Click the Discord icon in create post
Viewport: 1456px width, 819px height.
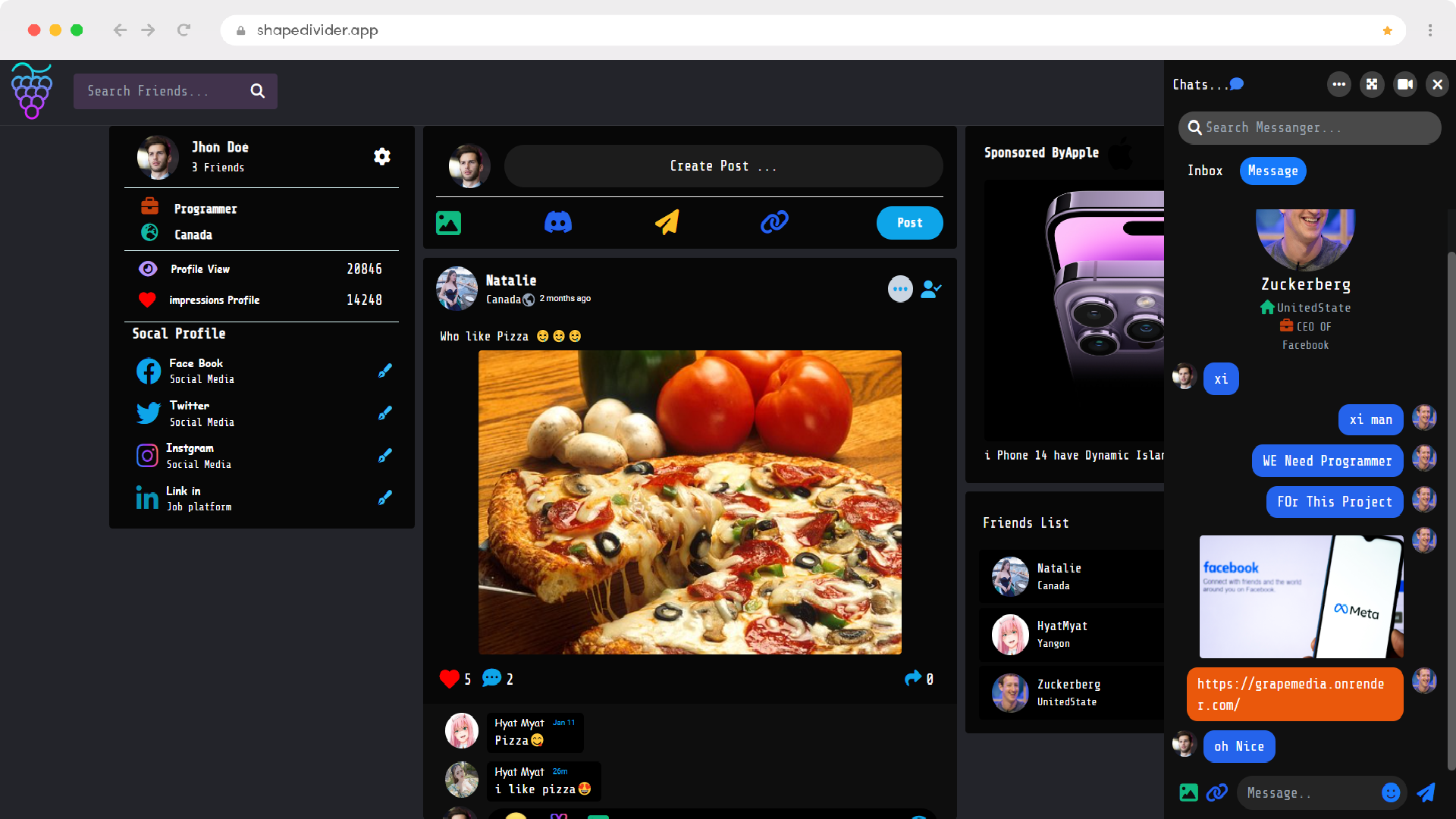[558, 222]
